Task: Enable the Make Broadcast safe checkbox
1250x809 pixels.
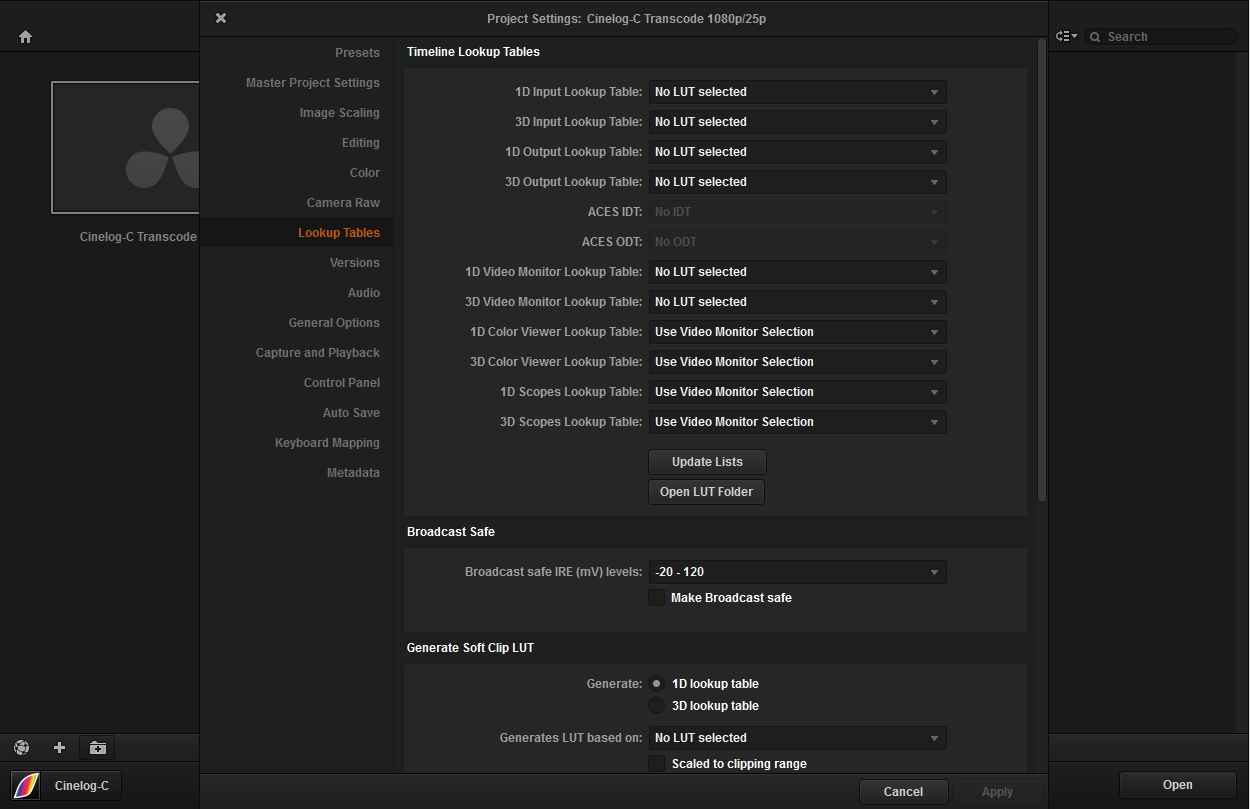Action: click(x=657, y=598)
